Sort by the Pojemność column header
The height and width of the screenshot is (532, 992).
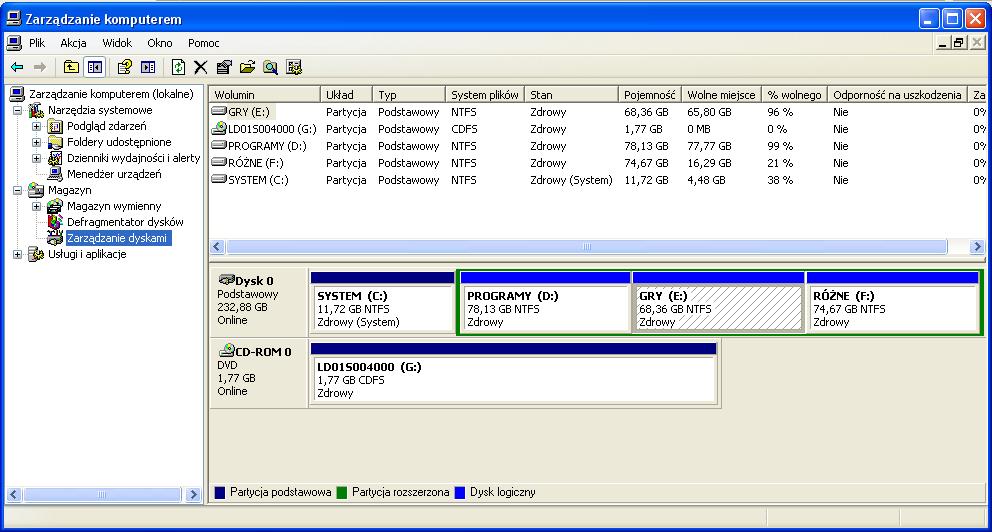coord(650,94)
